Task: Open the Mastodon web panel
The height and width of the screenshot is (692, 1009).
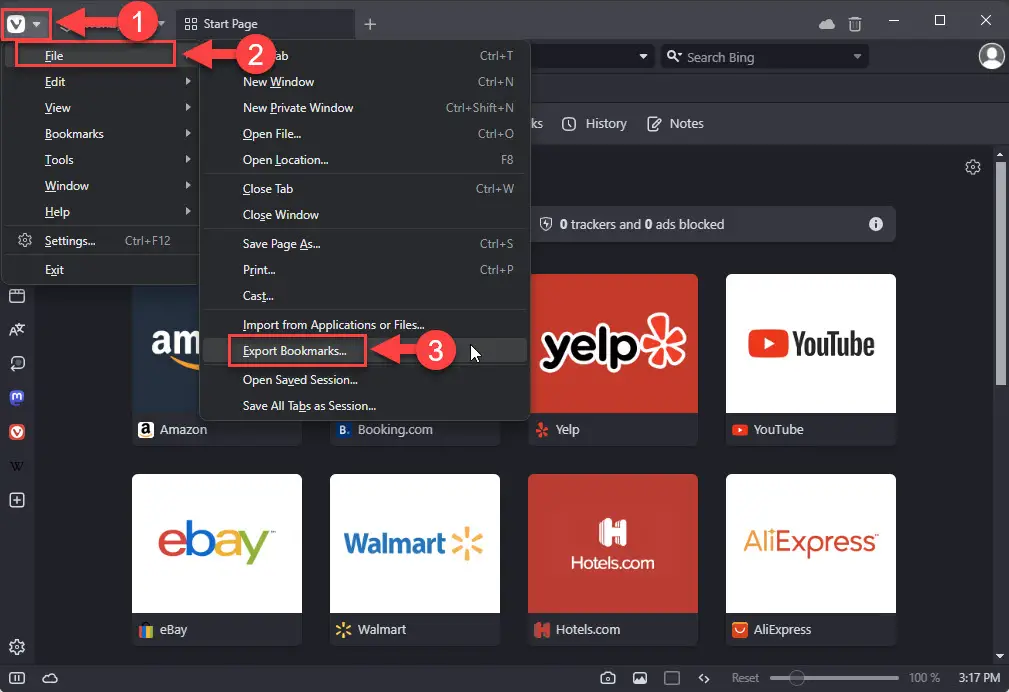Action: point(17,398)
